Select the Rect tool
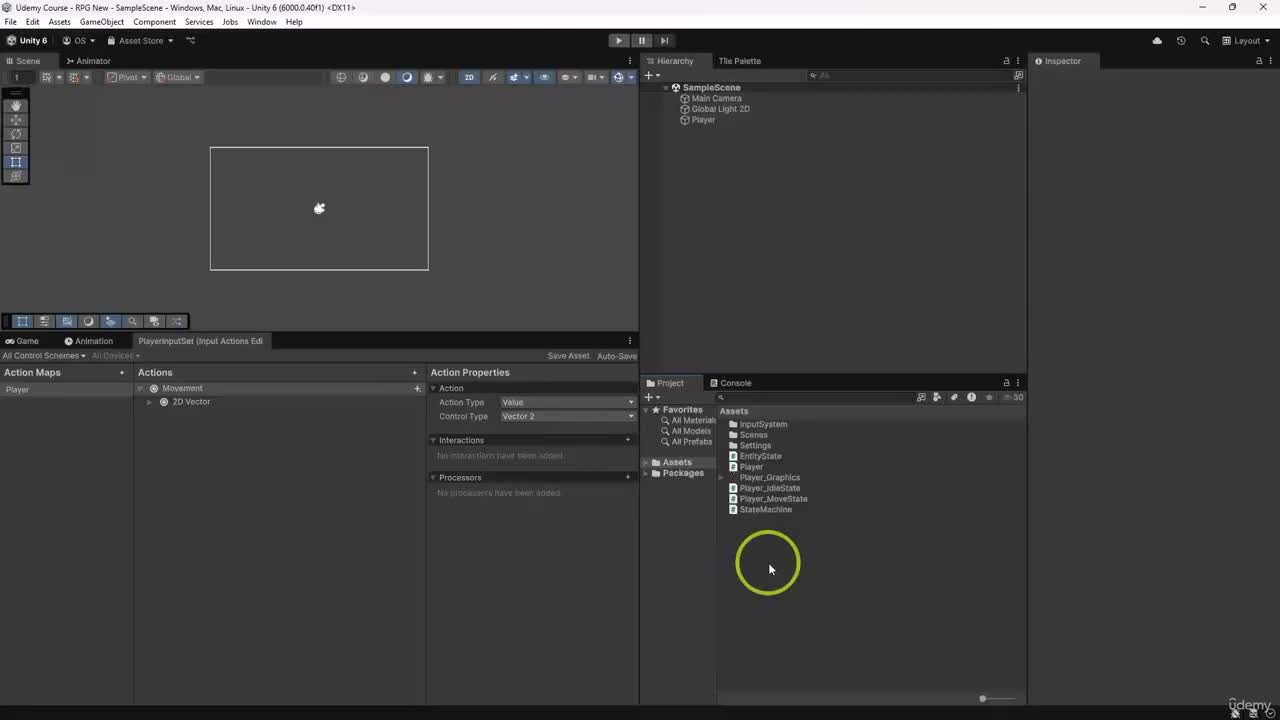The width and height of the screenshot is (1280, 720). coord(16,162)
